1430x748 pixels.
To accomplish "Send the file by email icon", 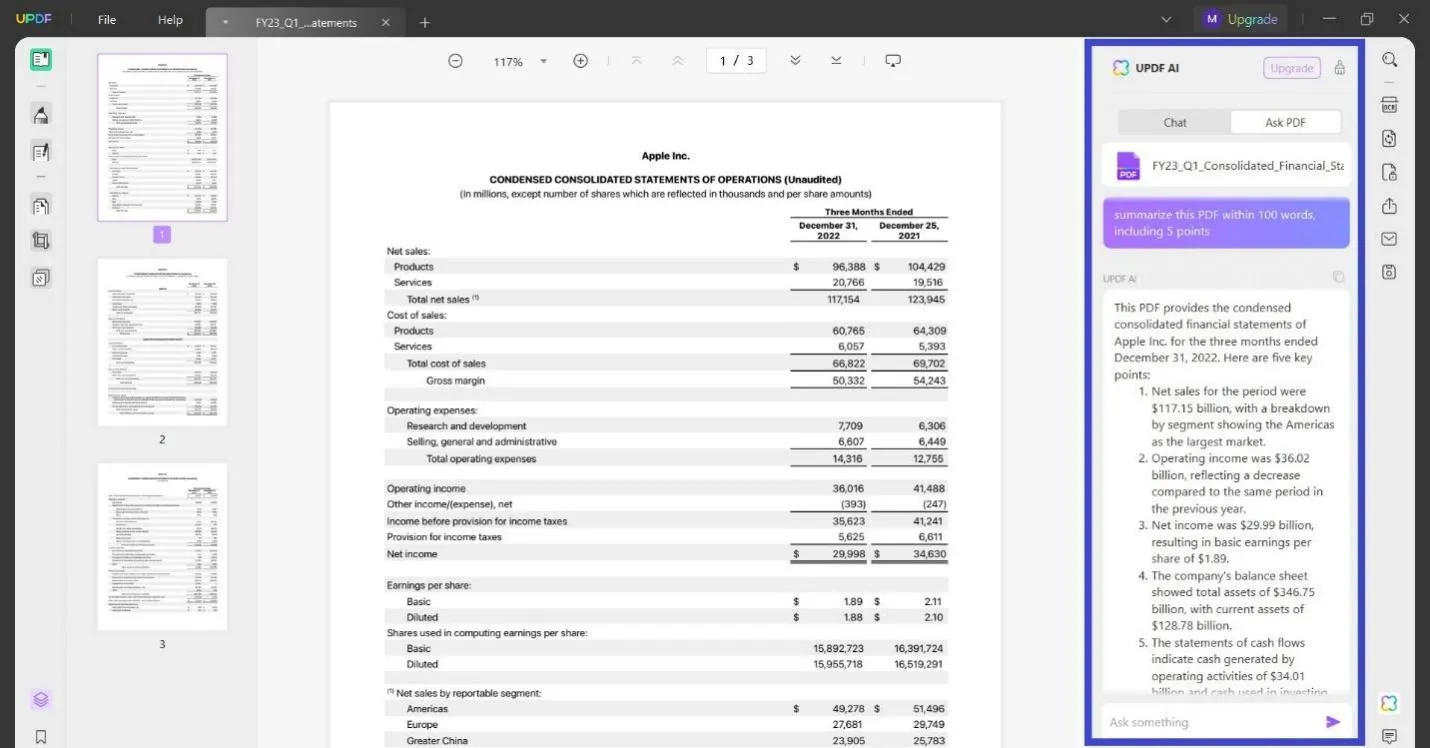I will tap(1389, 239).
